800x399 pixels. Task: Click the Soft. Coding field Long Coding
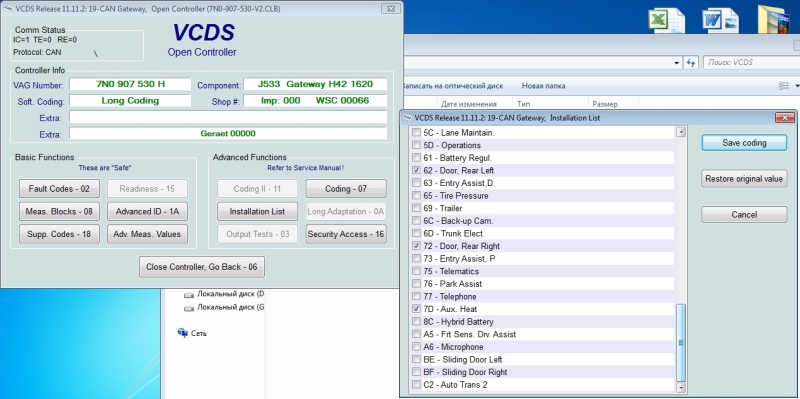130,101
